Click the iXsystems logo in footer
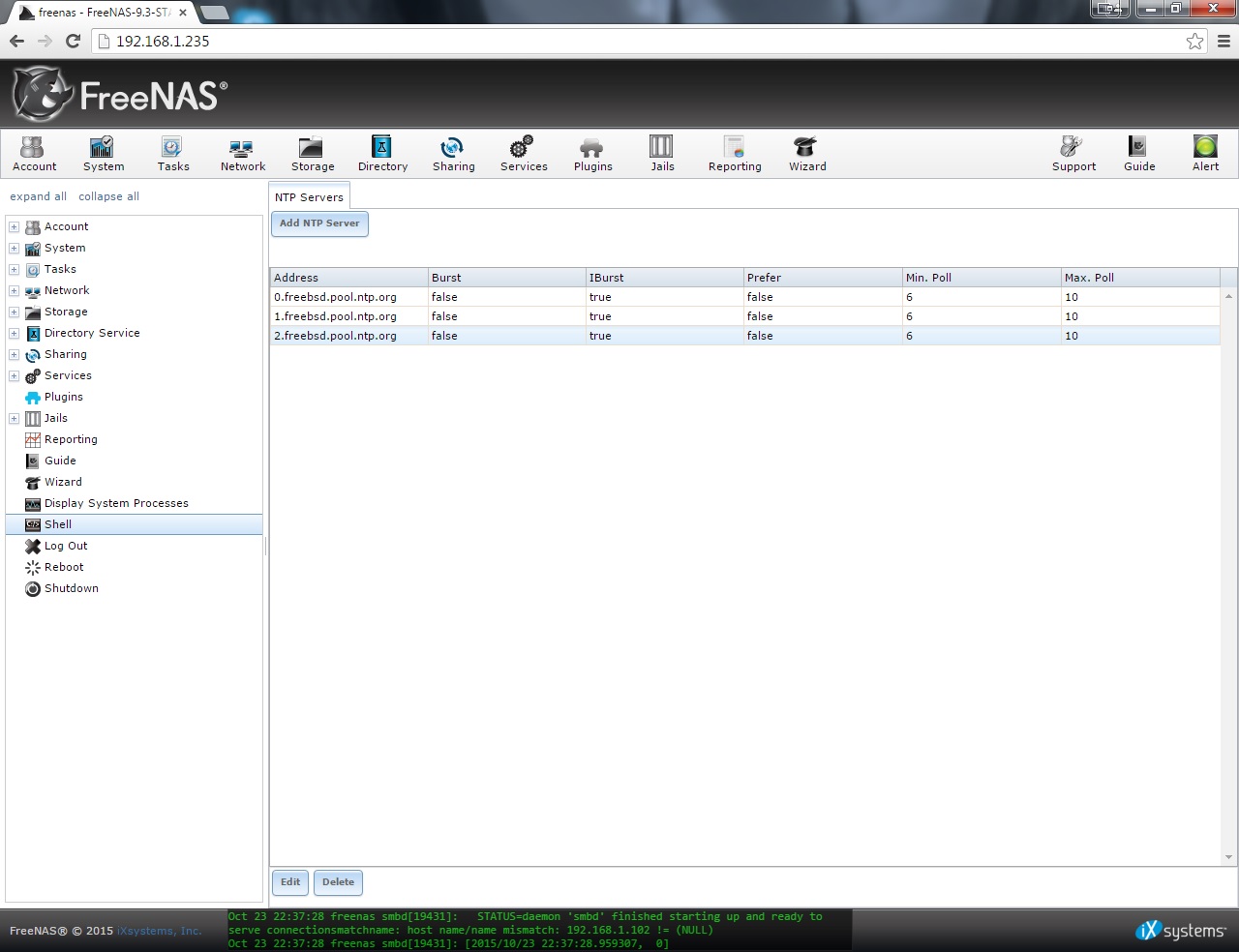This screenshot has height=952, width=1239. [x=1180, y=931]
